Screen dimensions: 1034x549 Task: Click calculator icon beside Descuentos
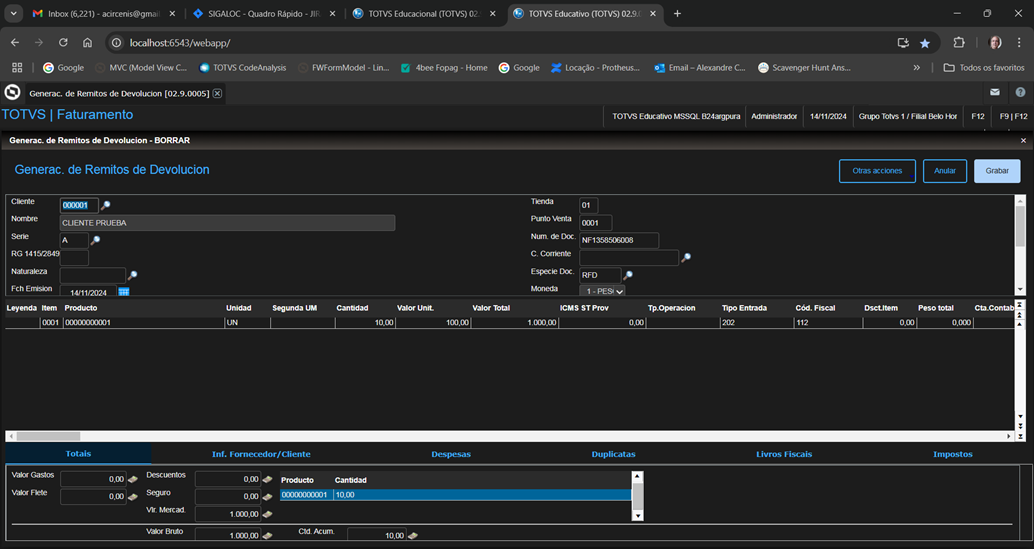click(x=267, y=479)
